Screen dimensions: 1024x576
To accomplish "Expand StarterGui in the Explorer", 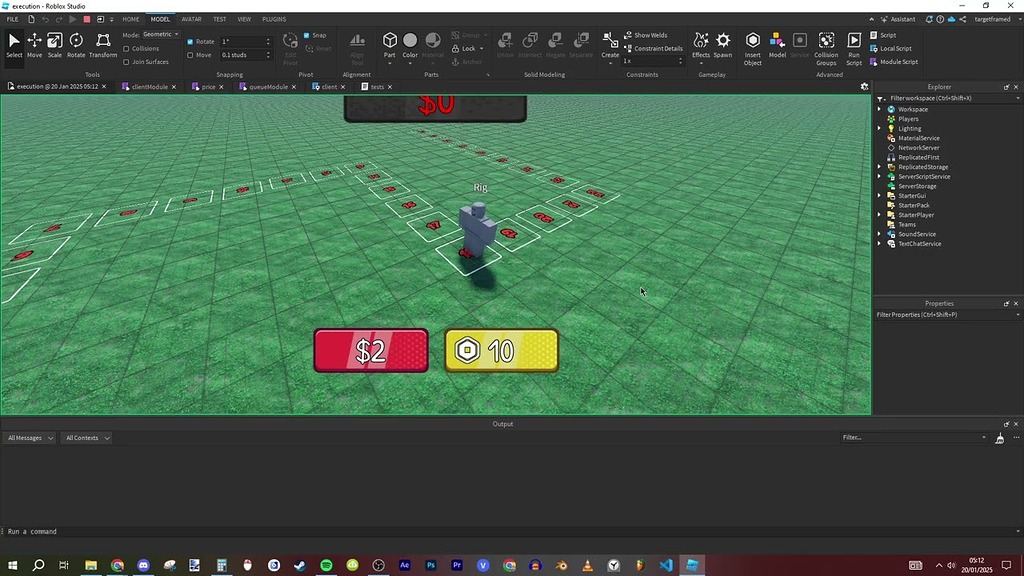I will tap(879, 195).
